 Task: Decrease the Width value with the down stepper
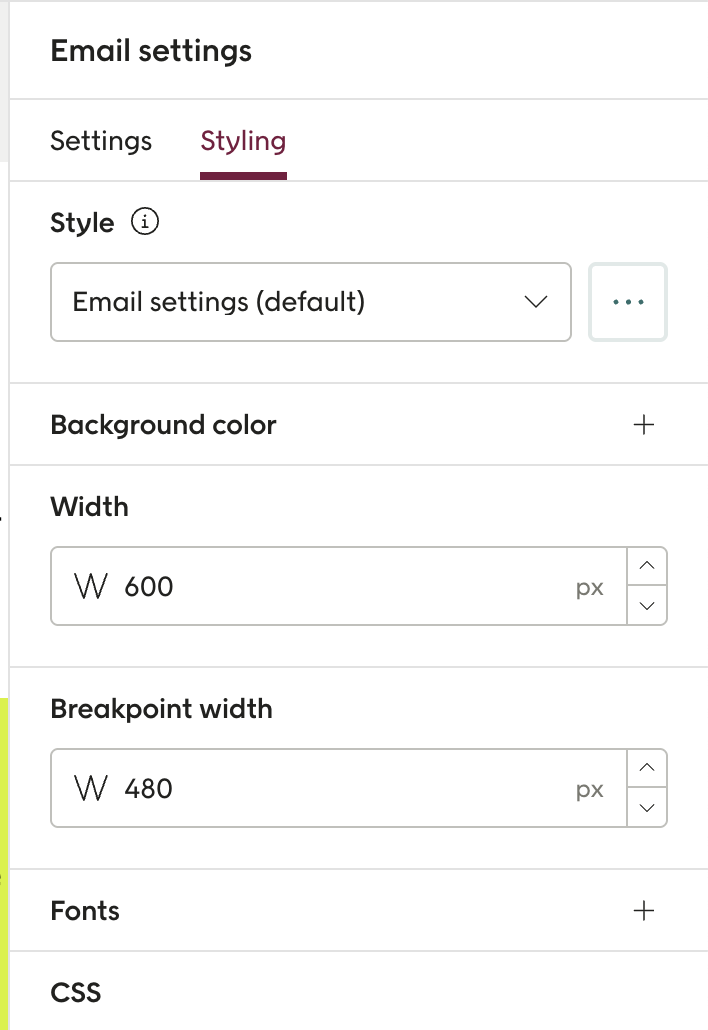pos(647,605)
